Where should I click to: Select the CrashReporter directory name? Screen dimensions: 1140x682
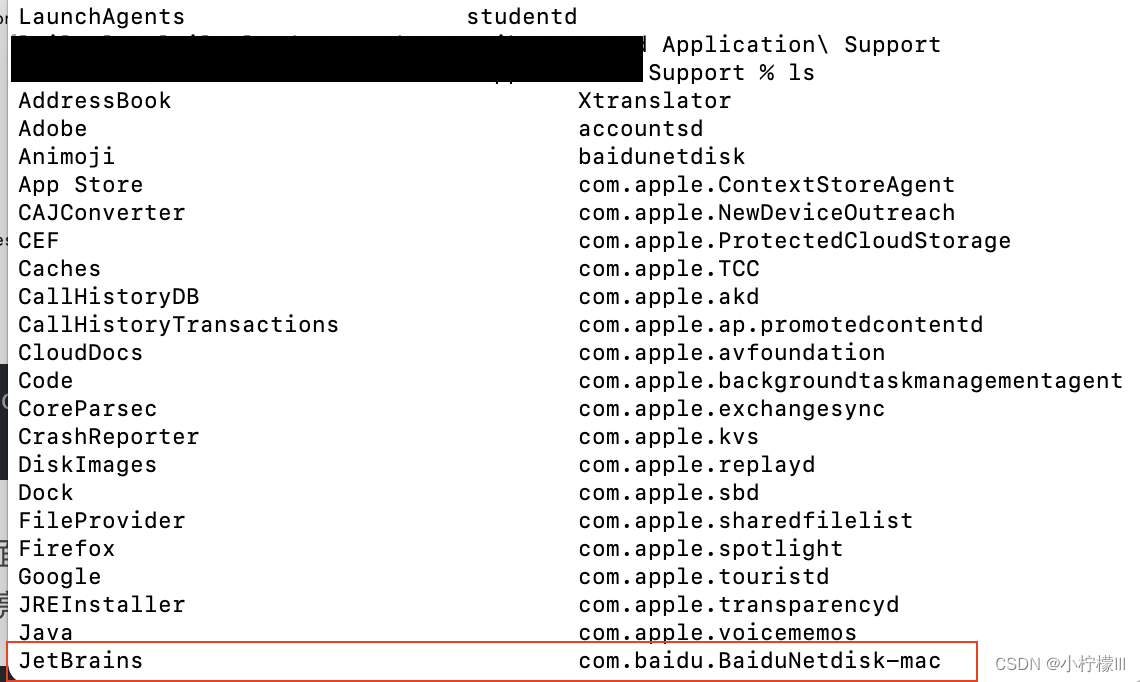click(108, 437)
